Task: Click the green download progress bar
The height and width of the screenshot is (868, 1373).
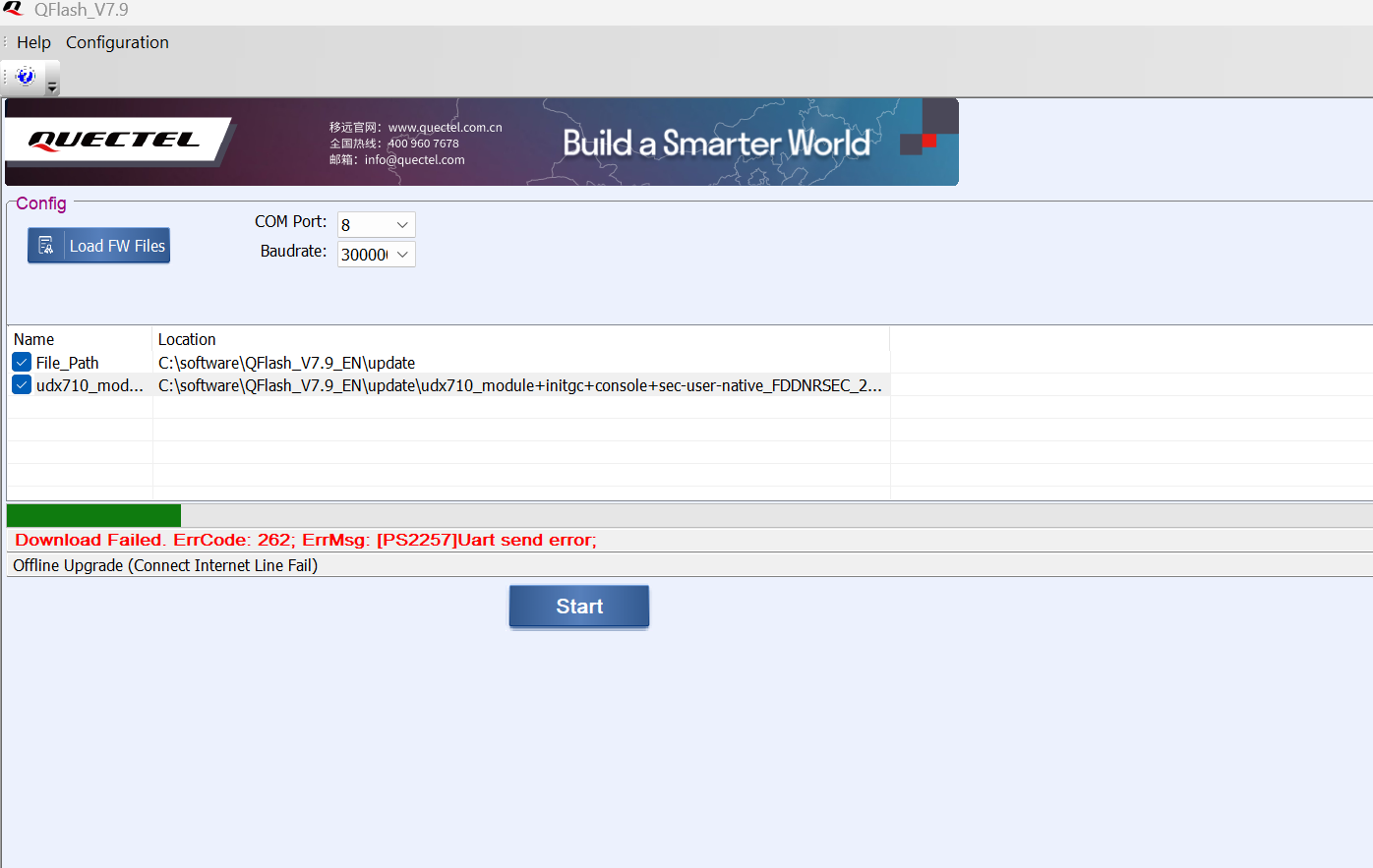Action: (x=93, y=515)
